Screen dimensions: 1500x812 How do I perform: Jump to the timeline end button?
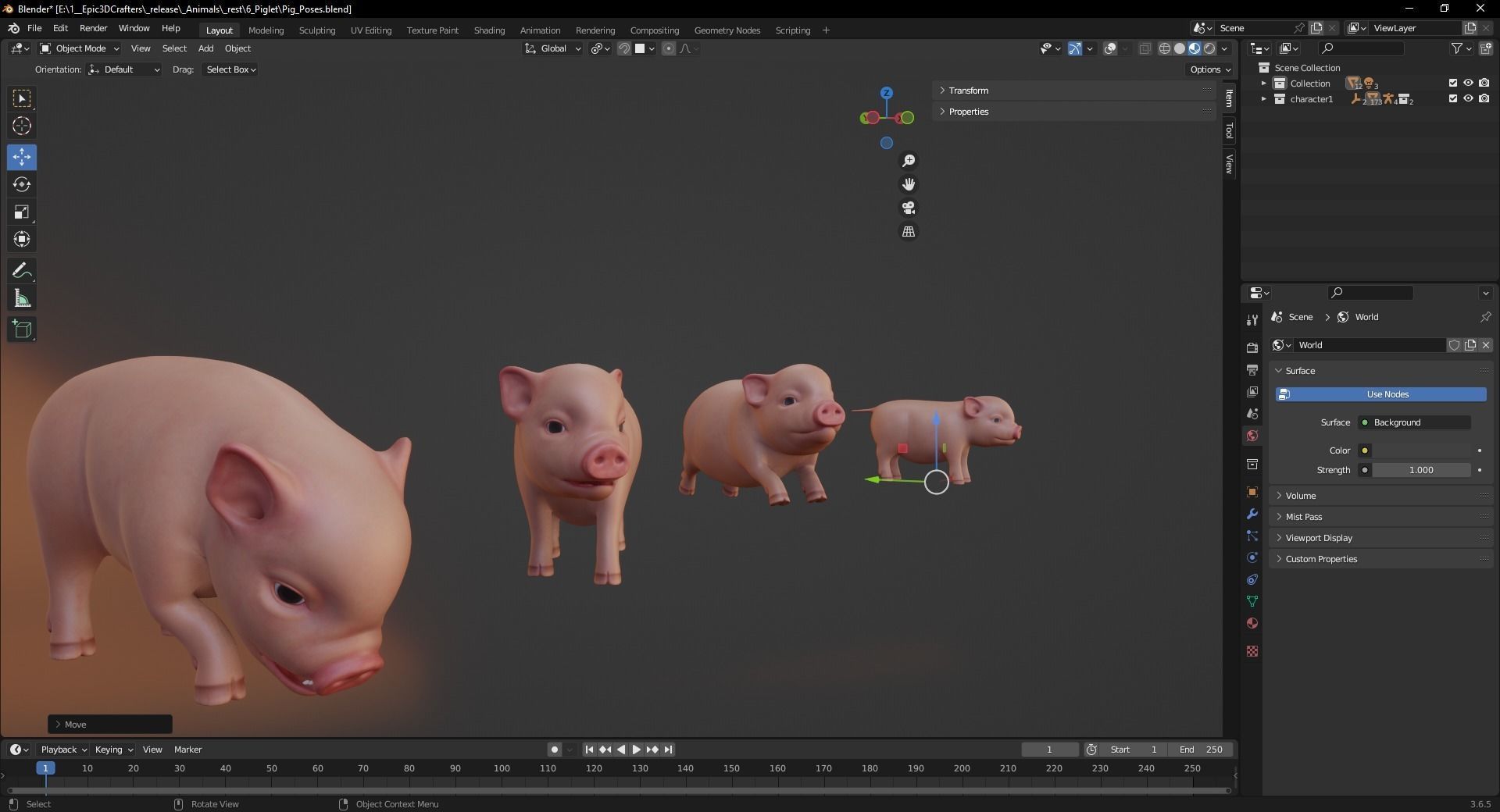pyautogui.click(x=669, y=750)
